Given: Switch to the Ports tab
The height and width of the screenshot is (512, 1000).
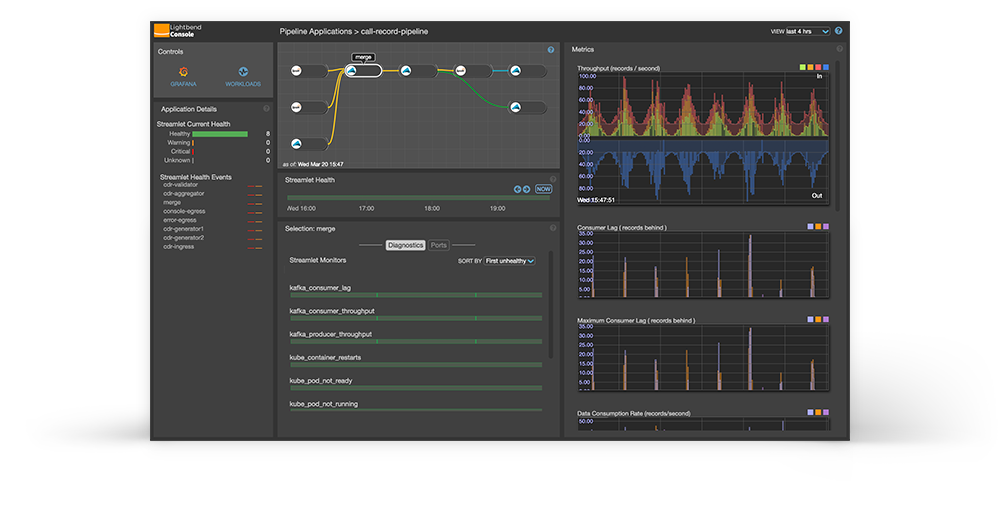Looking at the screenshot, I should click(439, 245).
